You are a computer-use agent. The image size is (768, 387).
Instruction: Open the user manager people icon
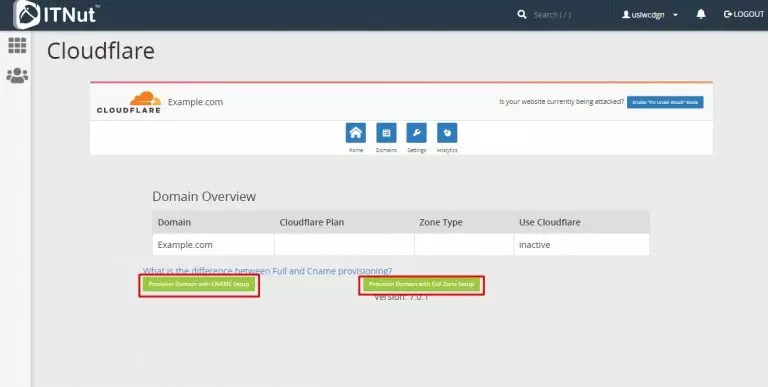[17, 75]
